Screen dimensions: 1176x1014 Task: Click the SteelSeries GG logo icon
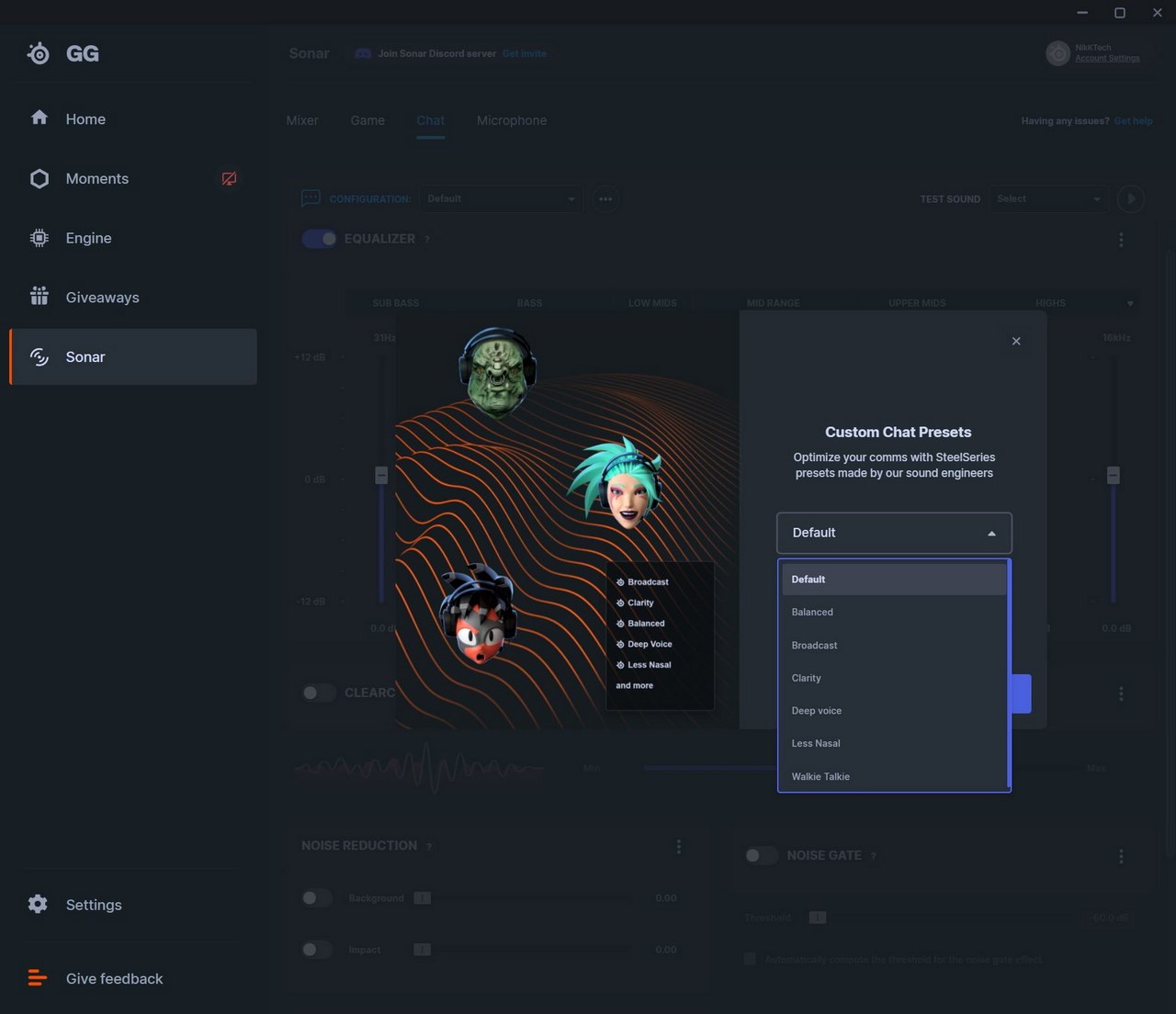point(39,53)
